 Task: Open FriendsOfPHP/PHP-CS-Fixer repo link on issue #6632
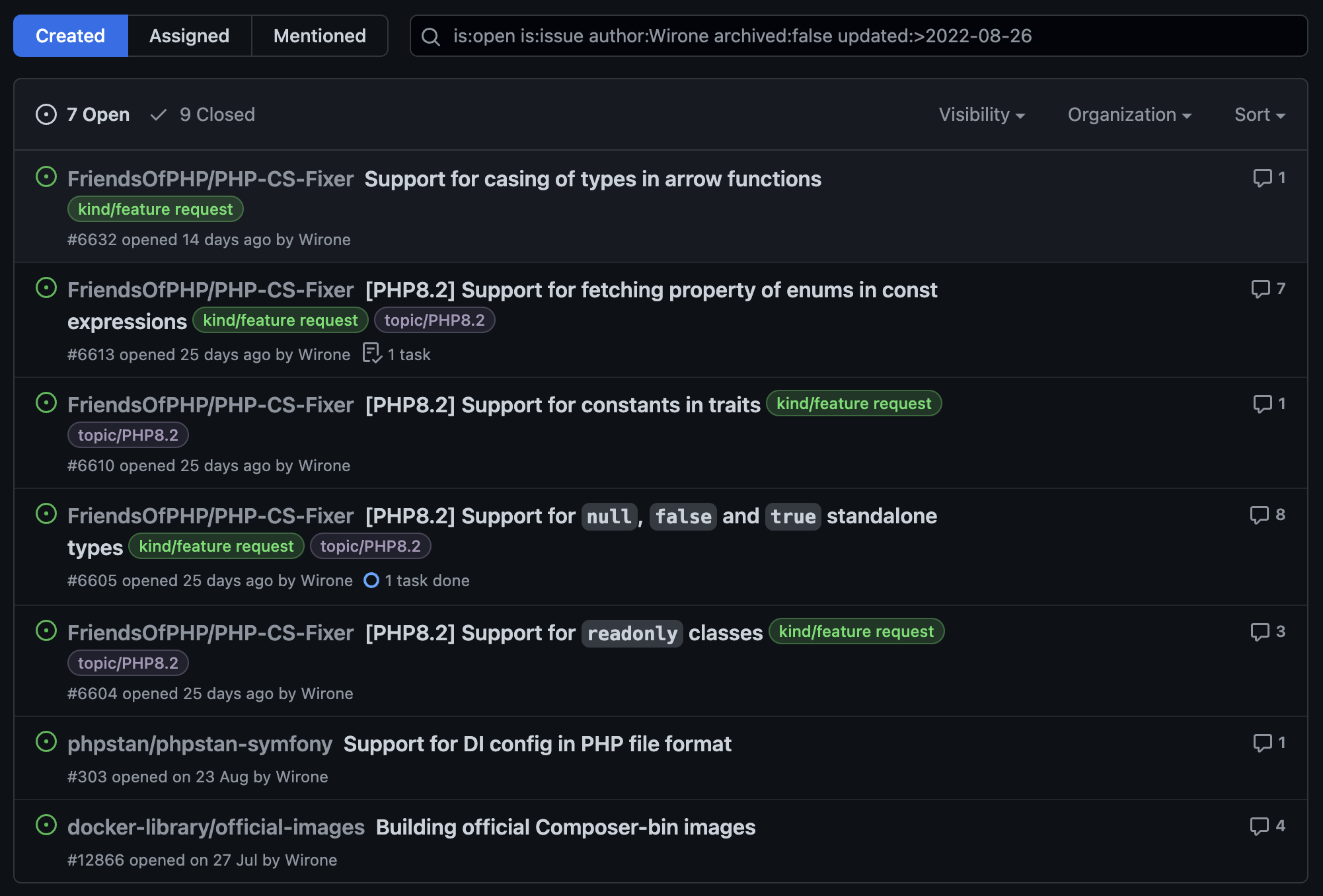pyautogui.click(x=211, y=179)
